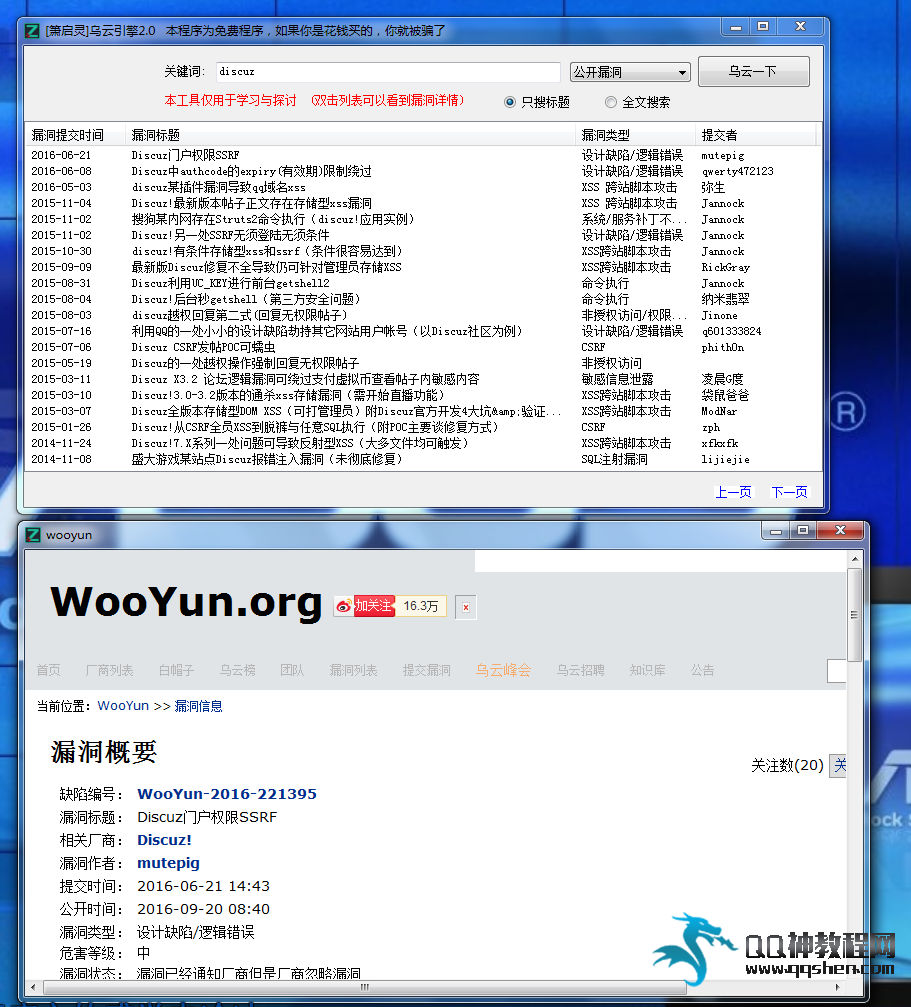911x1007 pixels.
Task: Click the 提交者 column header
Action: (x=756, y=135)
